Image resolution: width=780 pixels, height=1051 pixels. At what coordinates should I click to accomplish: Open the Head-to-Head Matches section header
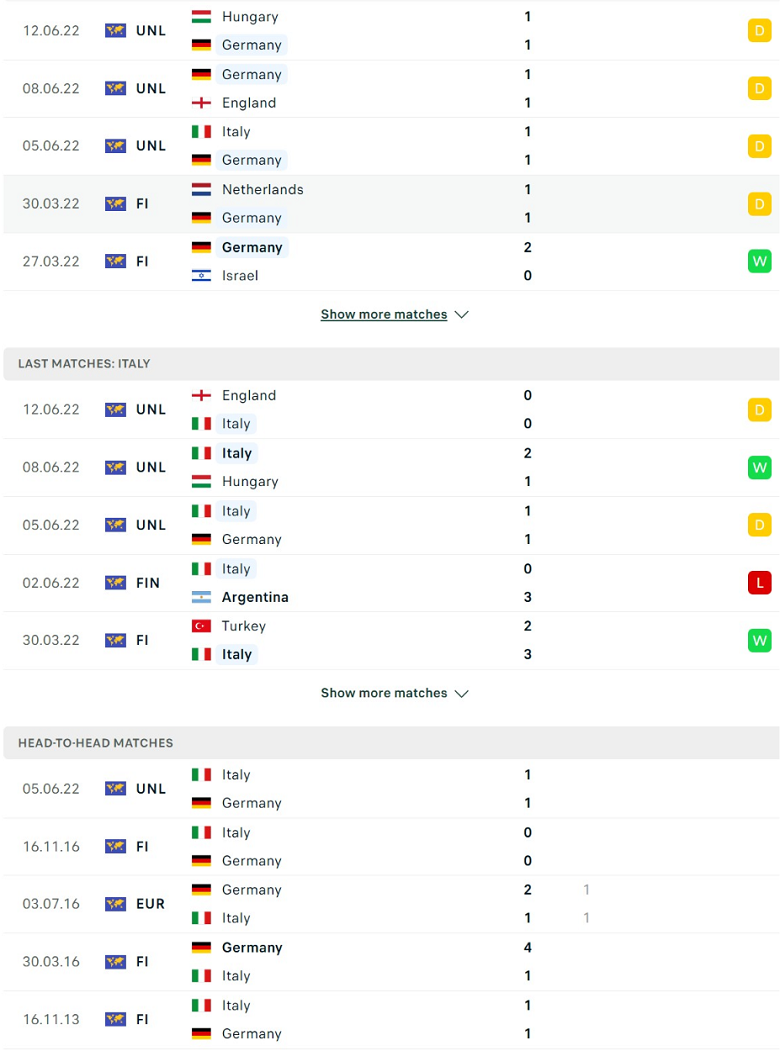(391, 743)
